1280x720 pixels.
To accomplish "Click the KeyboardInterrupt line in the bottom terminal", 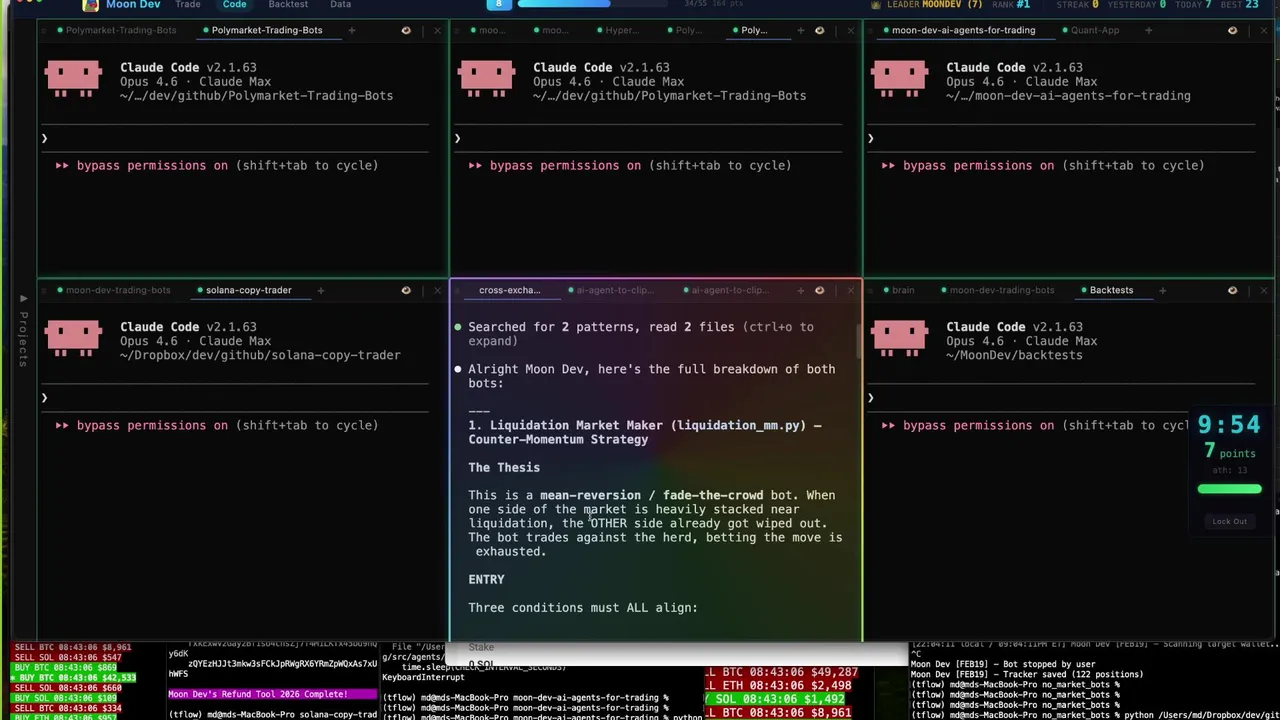I will (422, 677).
